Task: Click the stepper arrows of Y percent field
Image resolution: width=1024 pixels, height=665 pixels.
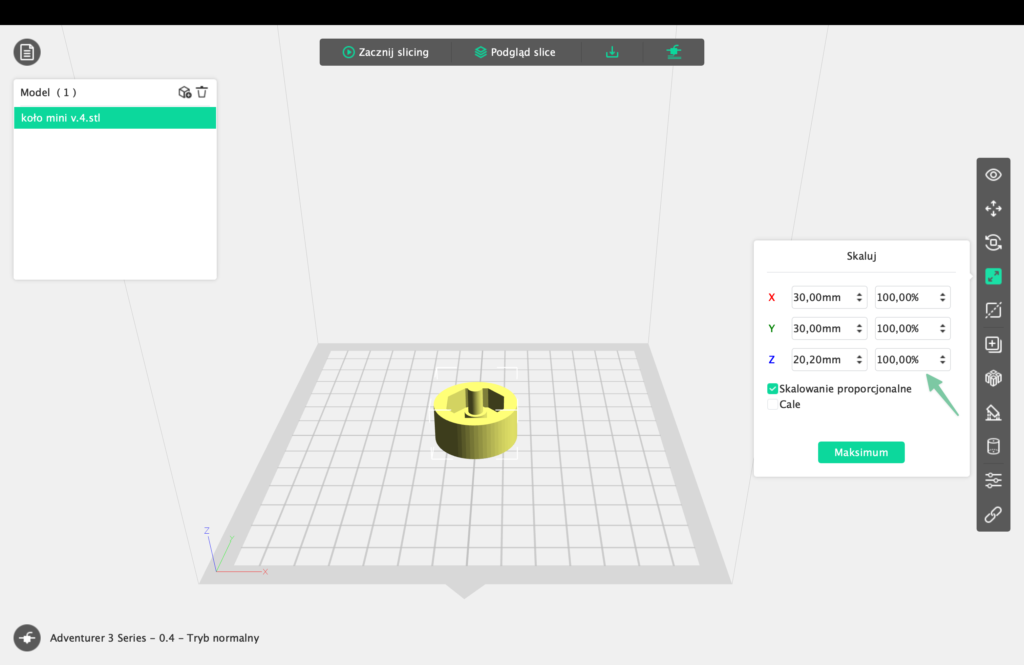Action: (942, 329)
